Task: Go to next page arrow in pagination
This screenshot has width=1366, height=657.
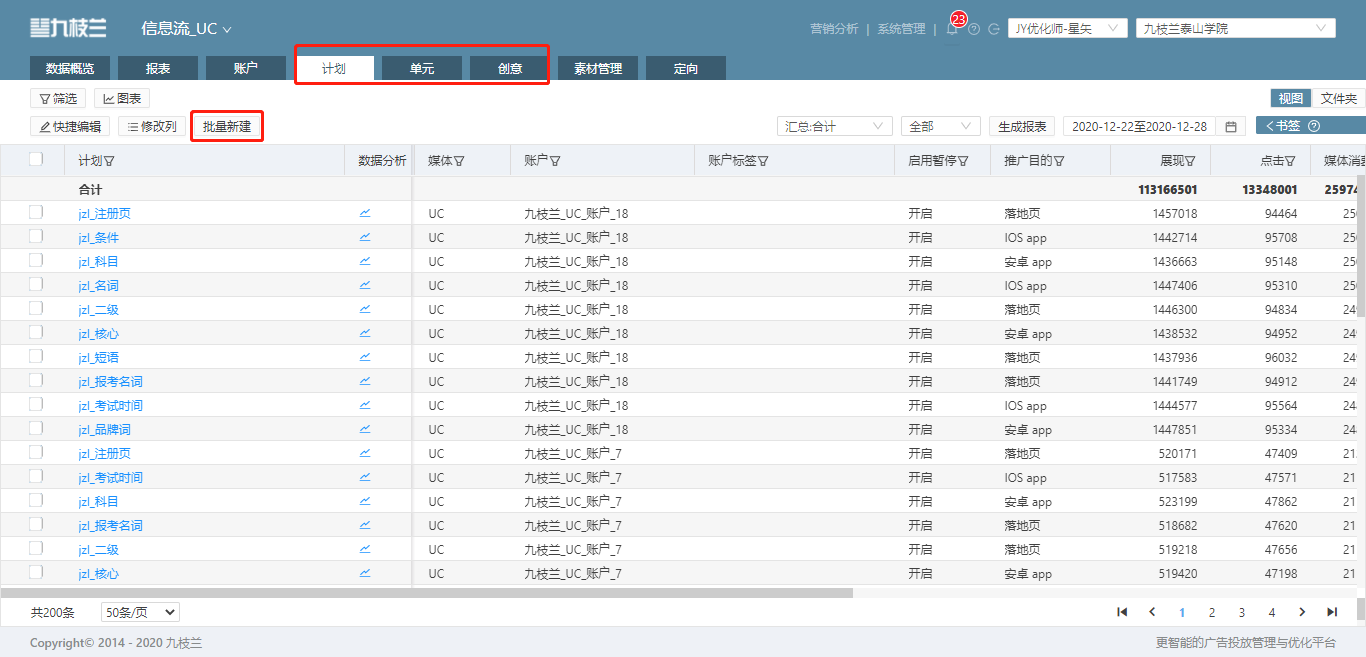Action: pos(1302,612)
